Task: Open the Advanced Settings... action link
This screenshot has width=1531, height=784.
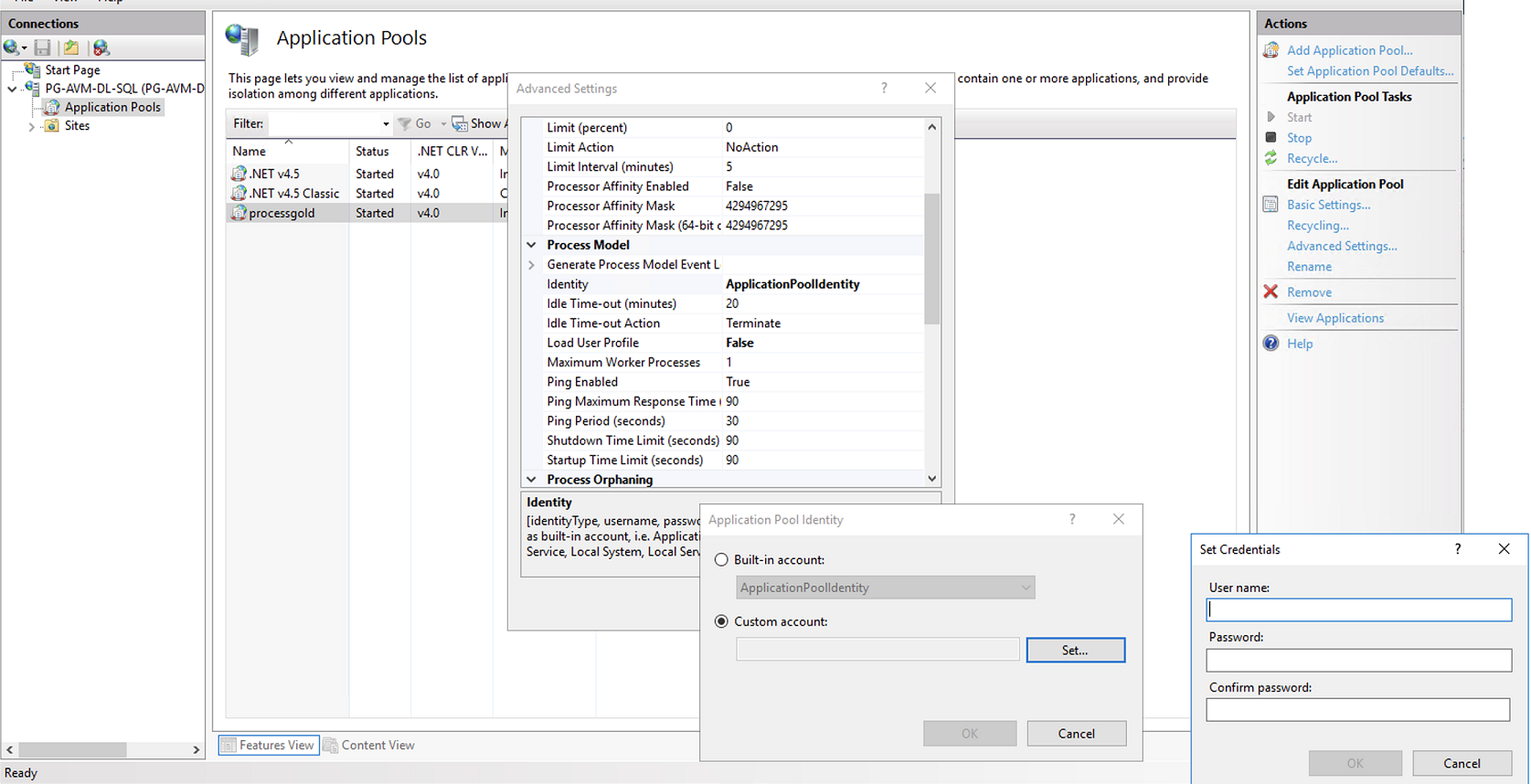Action: tap(1342, 246)
